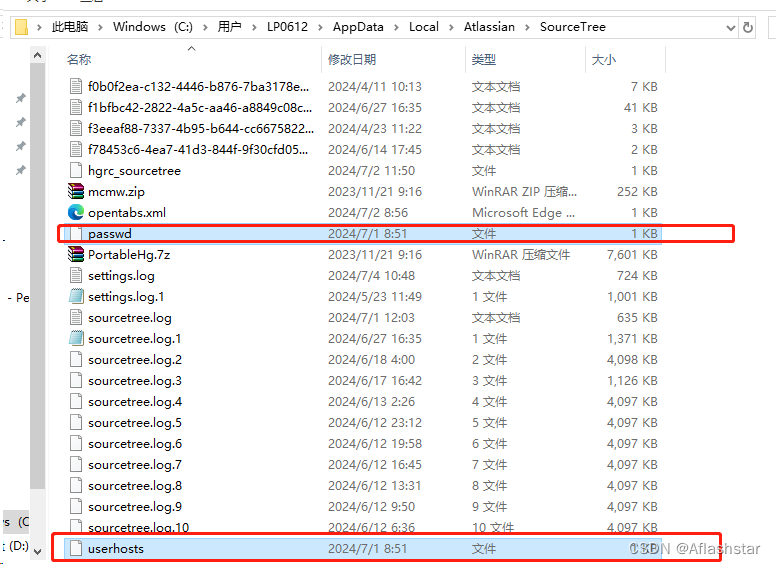Image resolution: width=776 pixels, height=564 pixels.
Task: Go to 用户 breadcrumb segment
Action: [230, 27]
